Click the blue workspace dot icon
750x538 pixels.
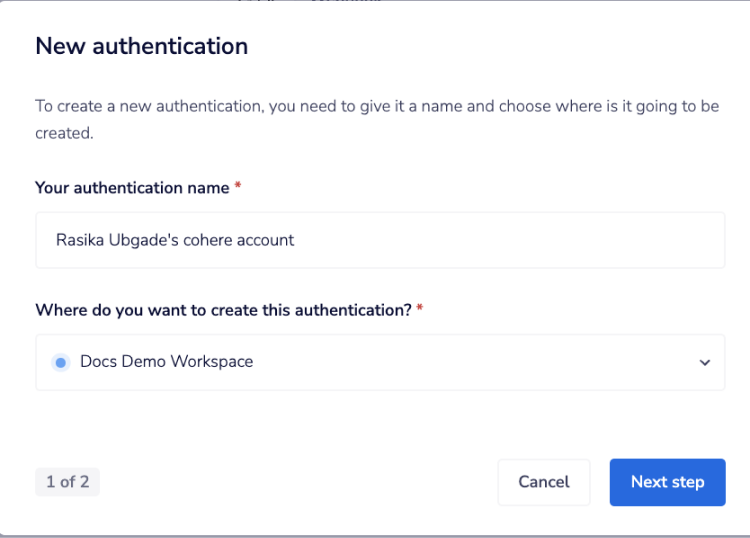click(60, 362)
